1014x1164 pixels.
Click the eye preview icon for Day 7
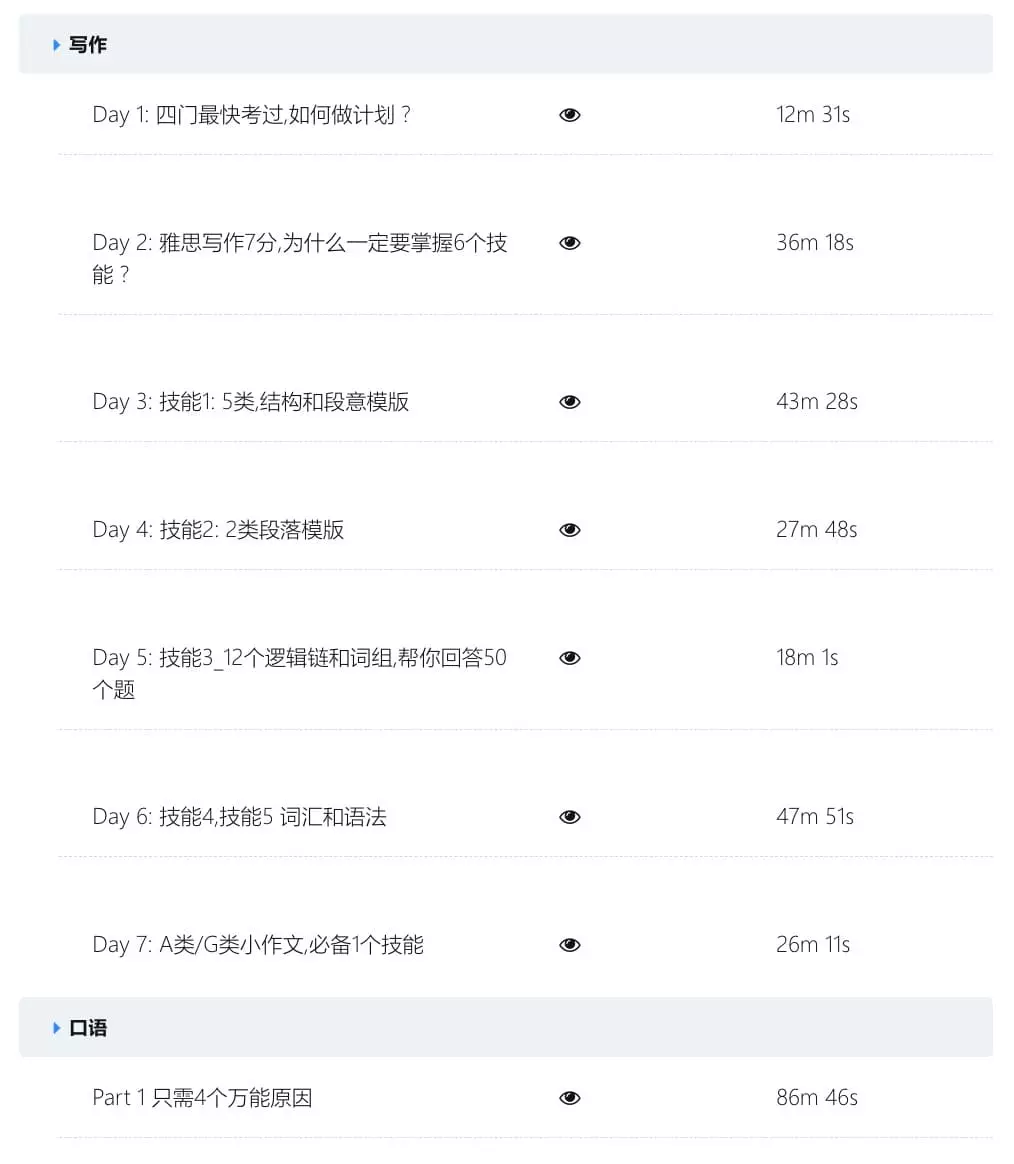tap(570, 945)
